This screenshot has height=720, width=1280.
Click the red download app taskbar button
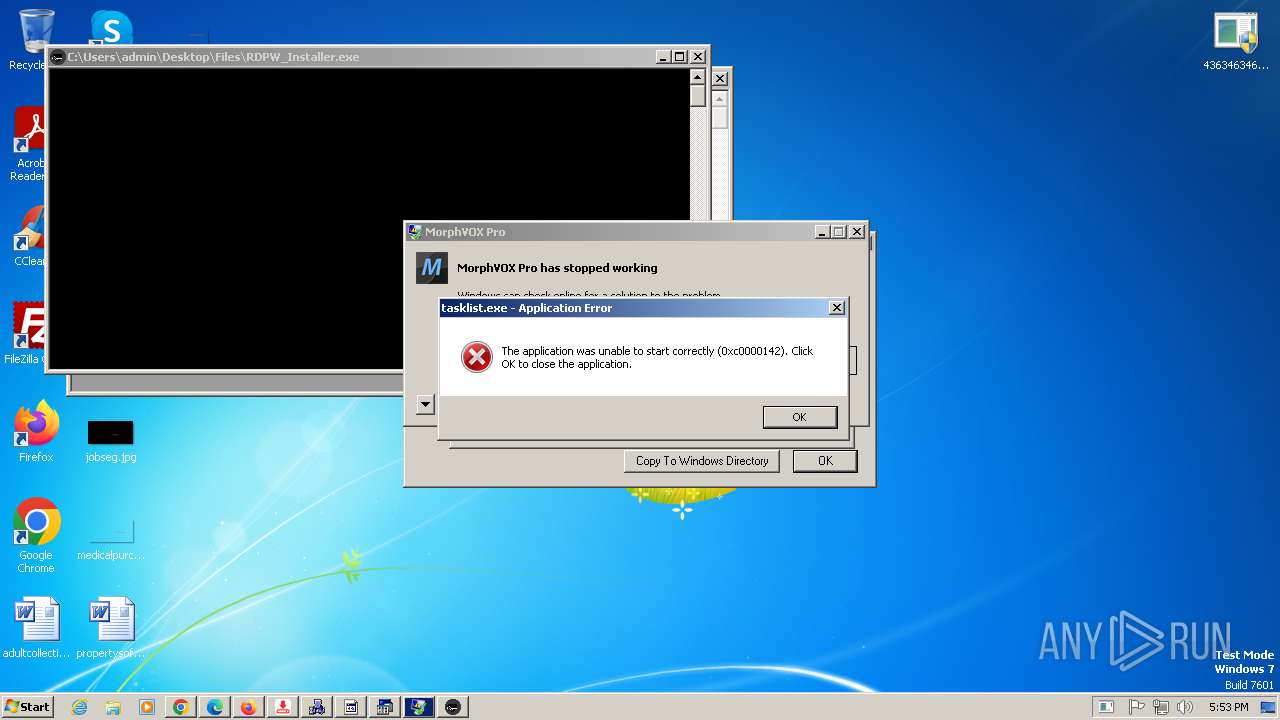point(283,707)
